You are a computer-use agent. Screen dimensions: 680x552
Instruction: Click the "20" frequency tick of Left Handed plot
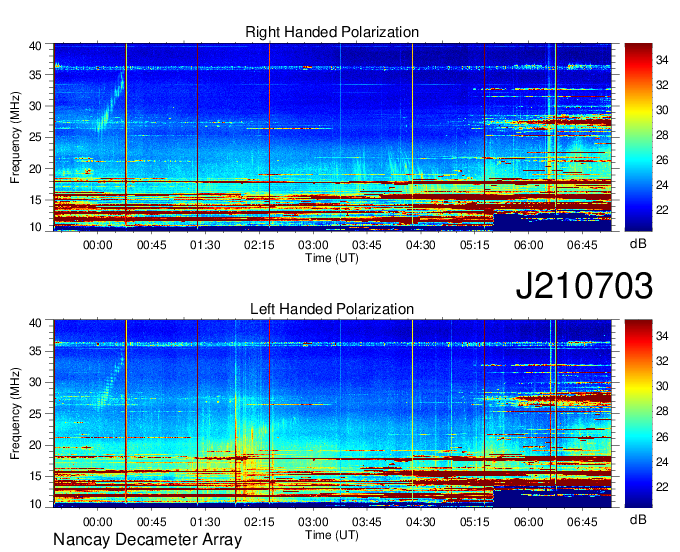coord(36,445)
